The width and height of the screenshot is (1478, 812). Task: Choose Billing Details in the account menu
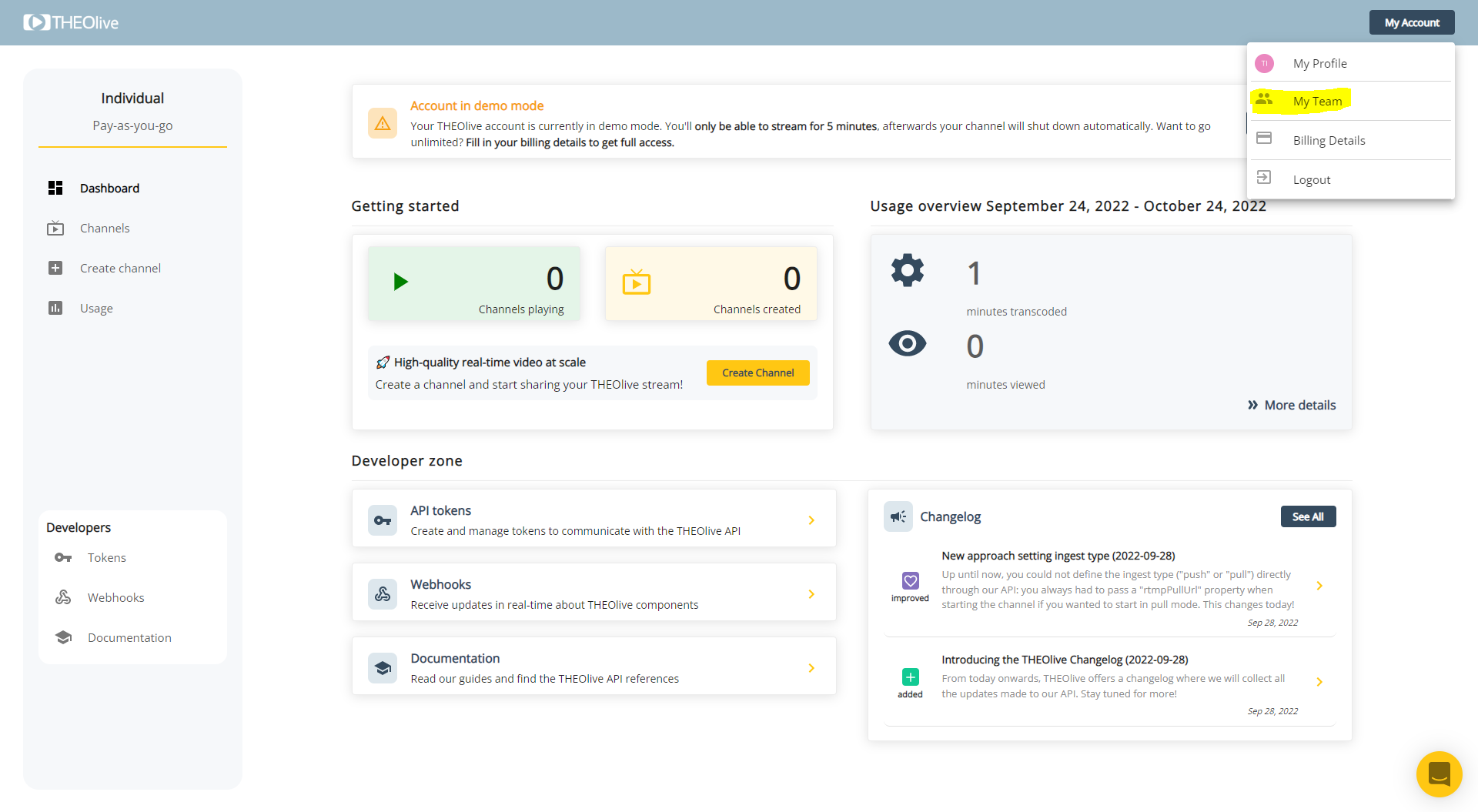pos(1329,140)
